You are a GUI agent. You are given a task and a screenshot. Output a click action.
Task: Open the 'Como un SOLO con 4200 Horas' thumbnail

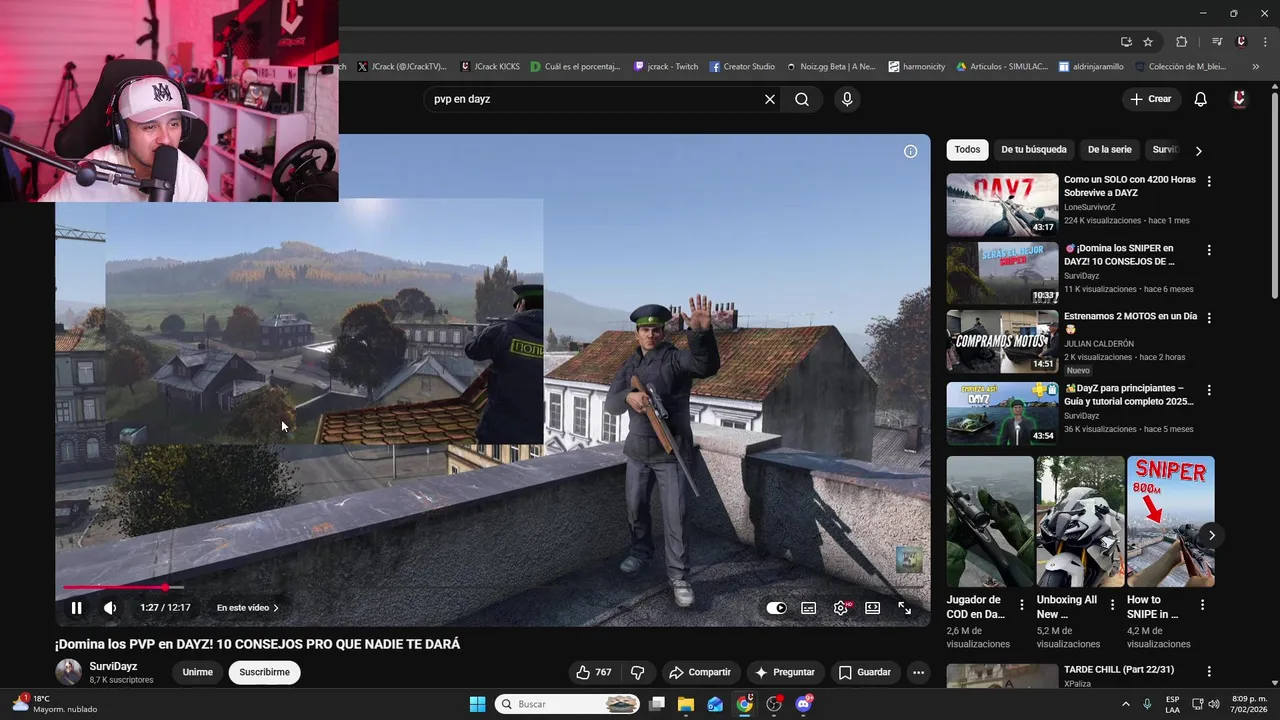[x=1002, y=205]
